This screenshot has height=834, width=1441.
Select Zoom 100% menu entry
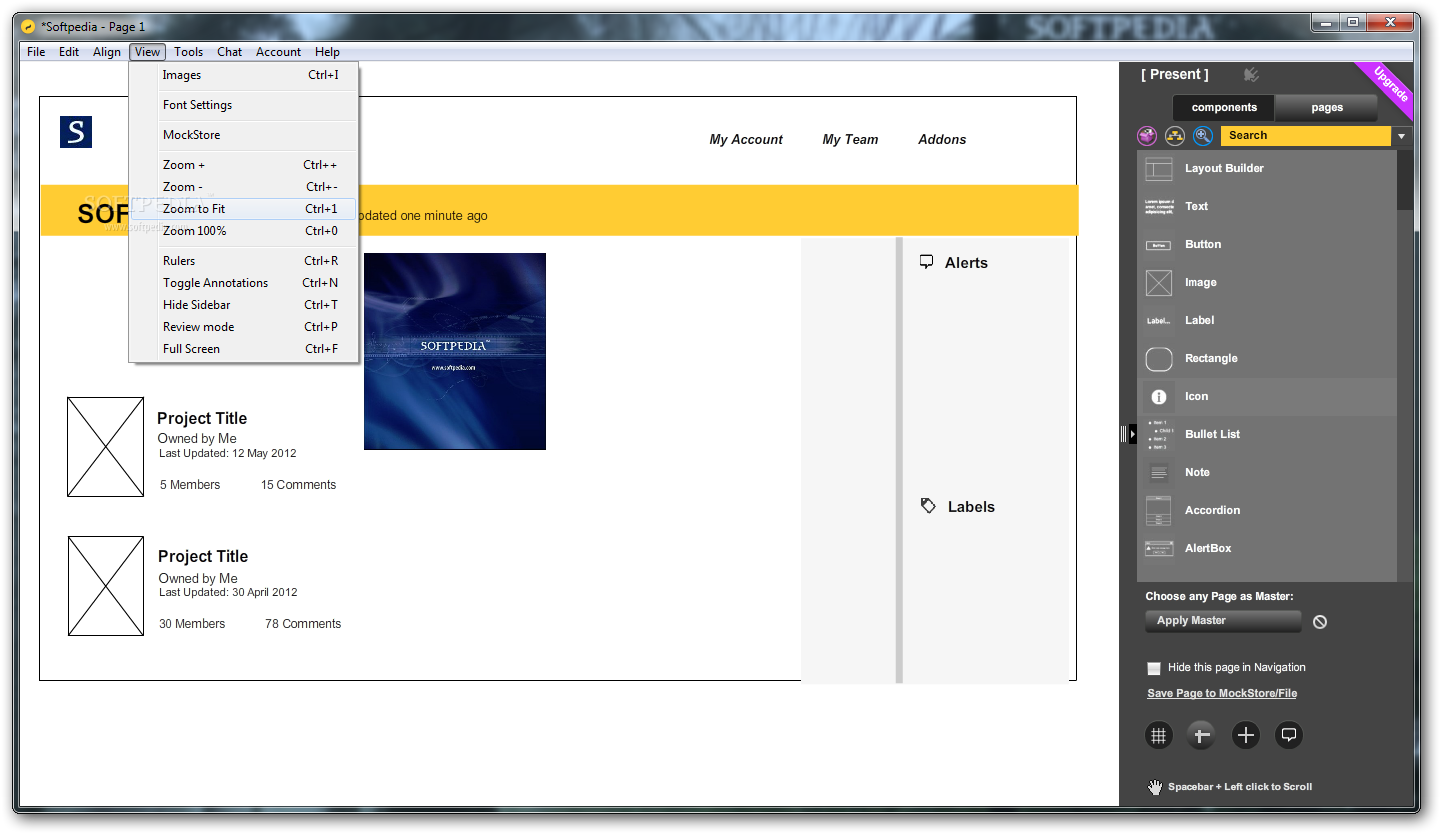click(244, 231)
